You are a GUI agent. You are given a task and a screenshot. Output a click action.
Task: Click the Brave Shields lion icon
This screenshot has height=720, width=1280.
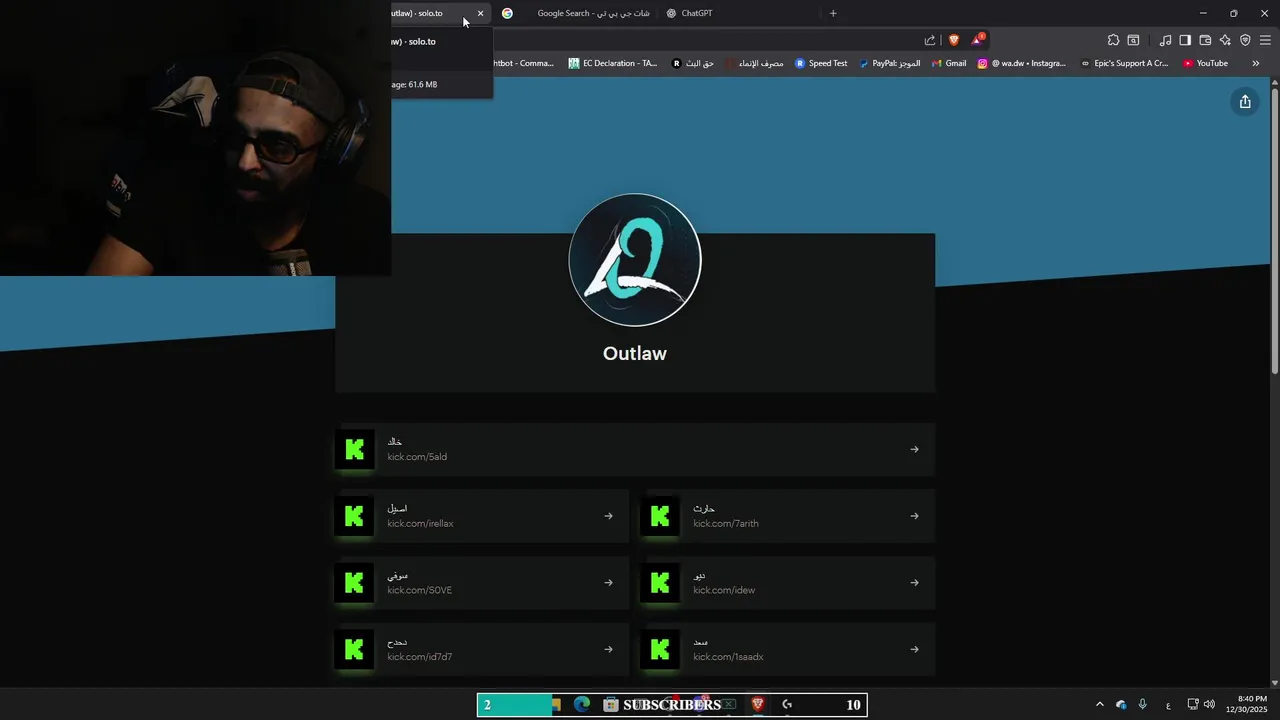954,40
